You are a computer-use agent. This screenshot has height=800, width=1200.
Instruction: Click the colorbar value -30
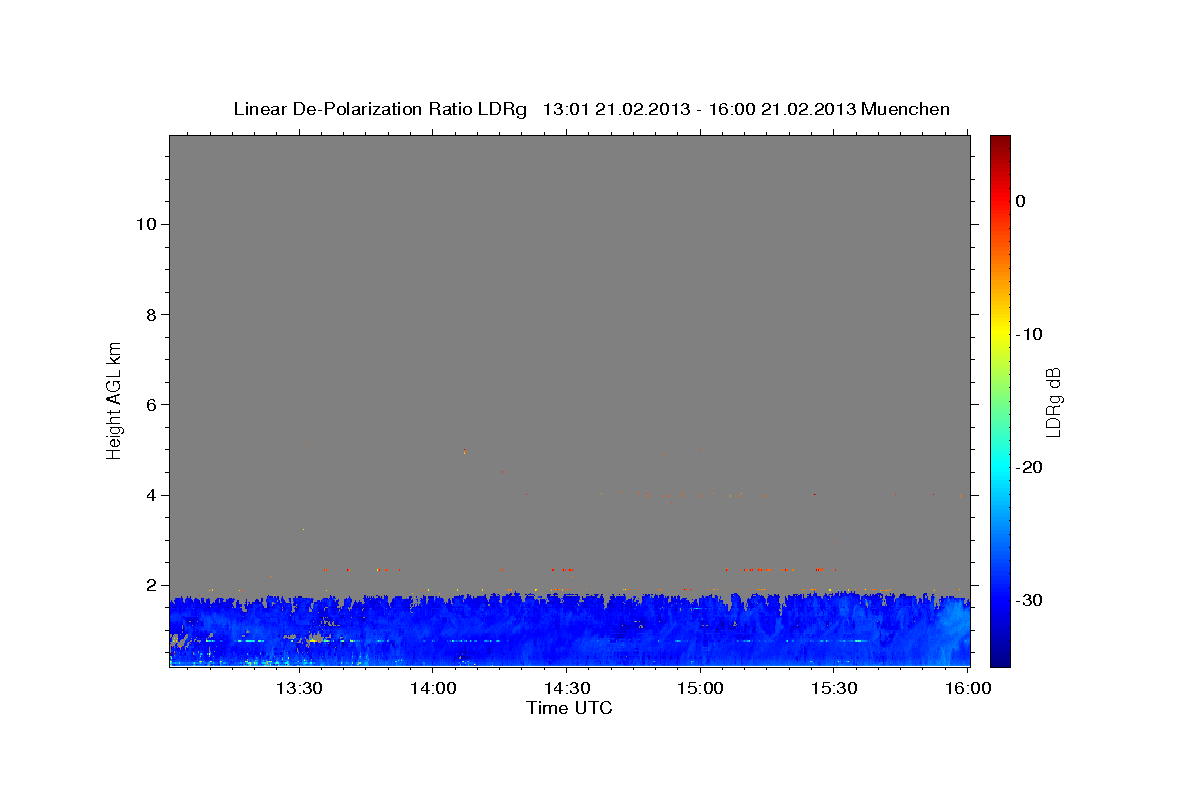coord(1030,600)
